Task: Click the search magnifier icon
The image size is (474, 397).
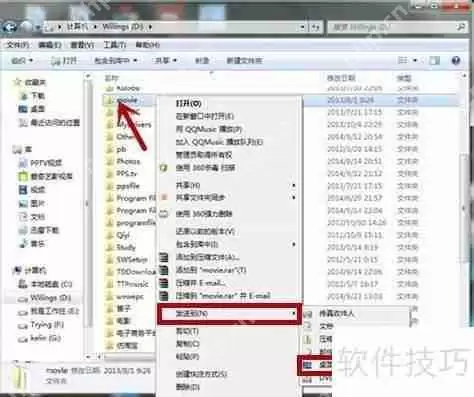Action: pos(461,27)
